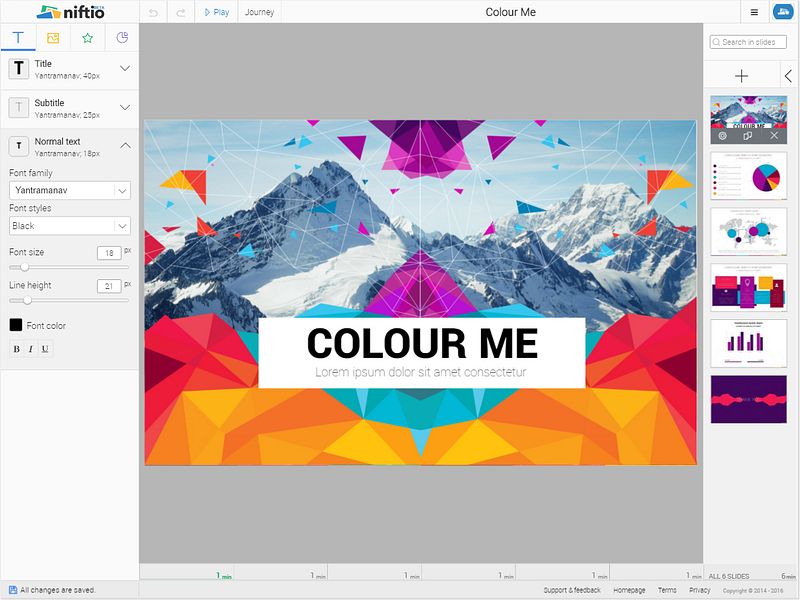Click the blue cloud account icon
Image resolution: width=800 pixels, height=600 pixels.
pyautogui.click(x=783, y=12)
